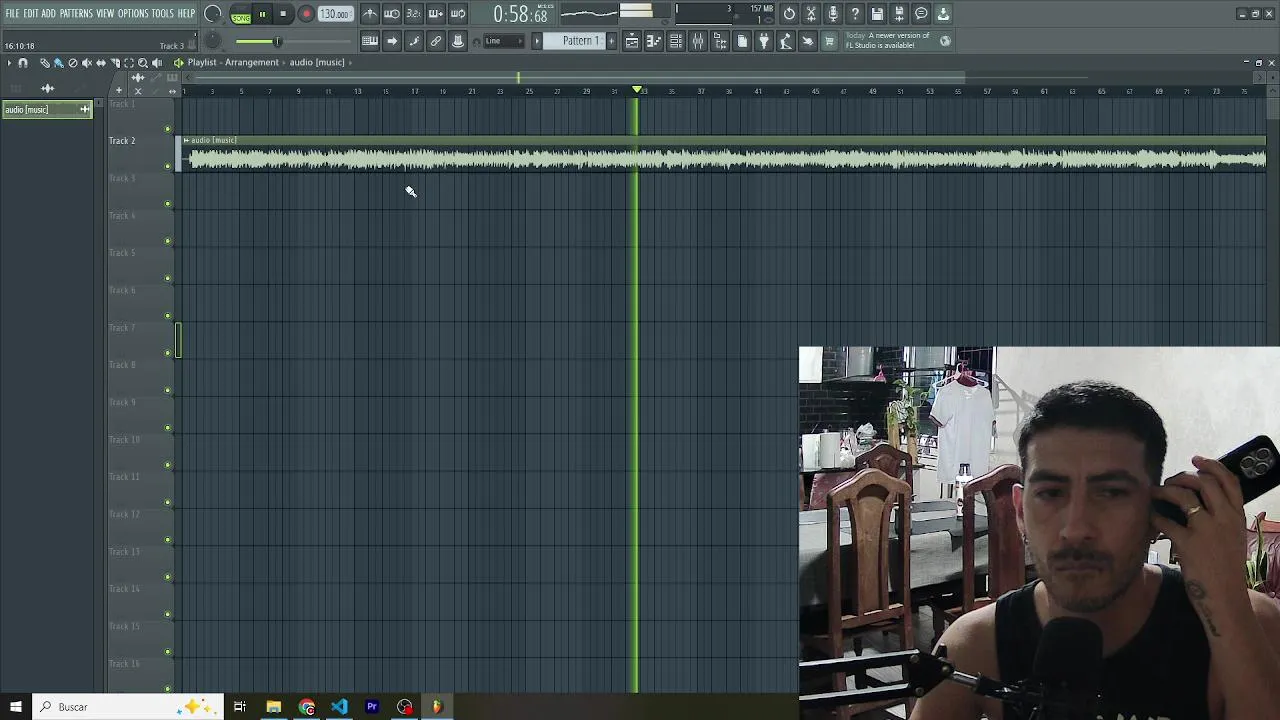Viewport: 1280px width, 720px height.
Task: Open the HELP menu
Action: pos(187,13)
